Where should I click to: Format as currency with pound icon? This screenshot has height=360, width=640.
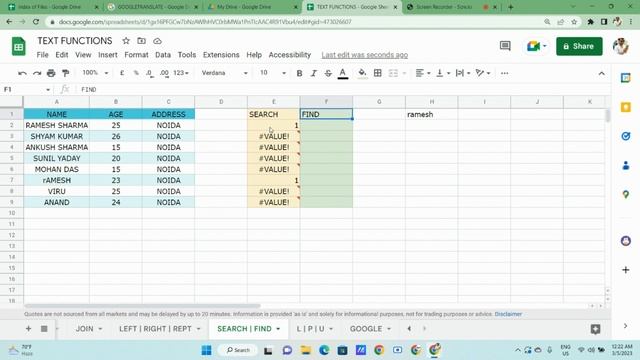pyautogui.click(x=122, y=73)
